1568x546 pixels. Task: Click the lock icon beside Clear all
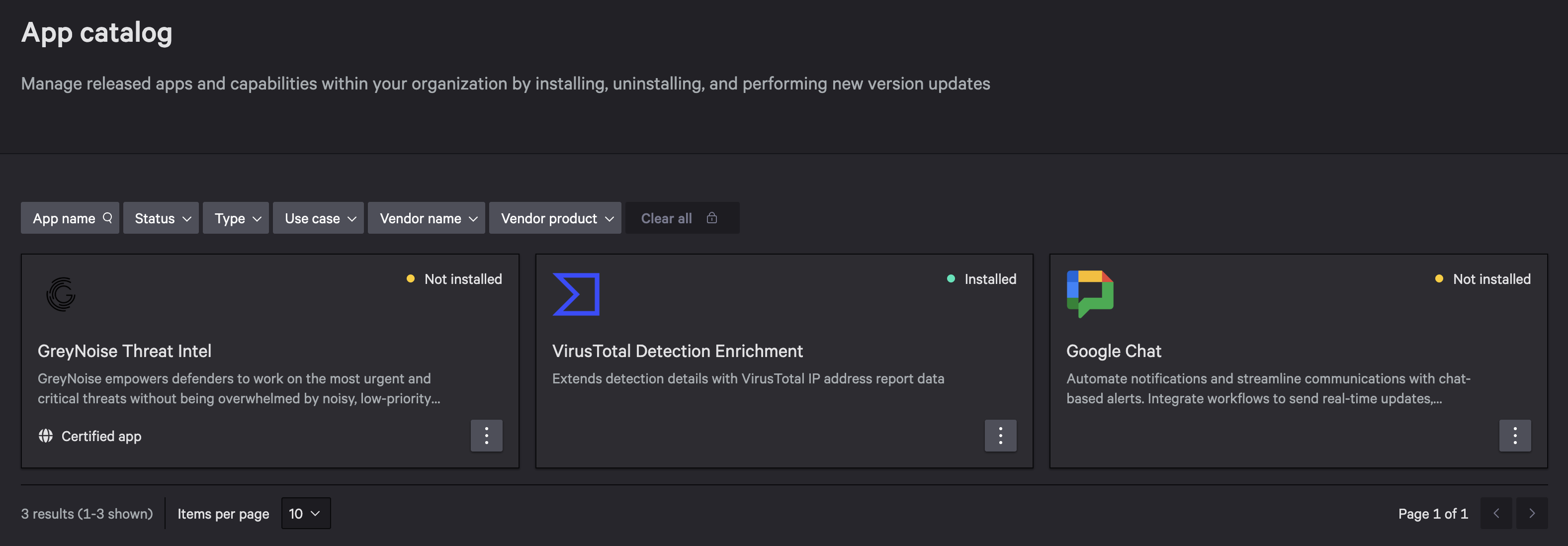[x=711, y=218]
